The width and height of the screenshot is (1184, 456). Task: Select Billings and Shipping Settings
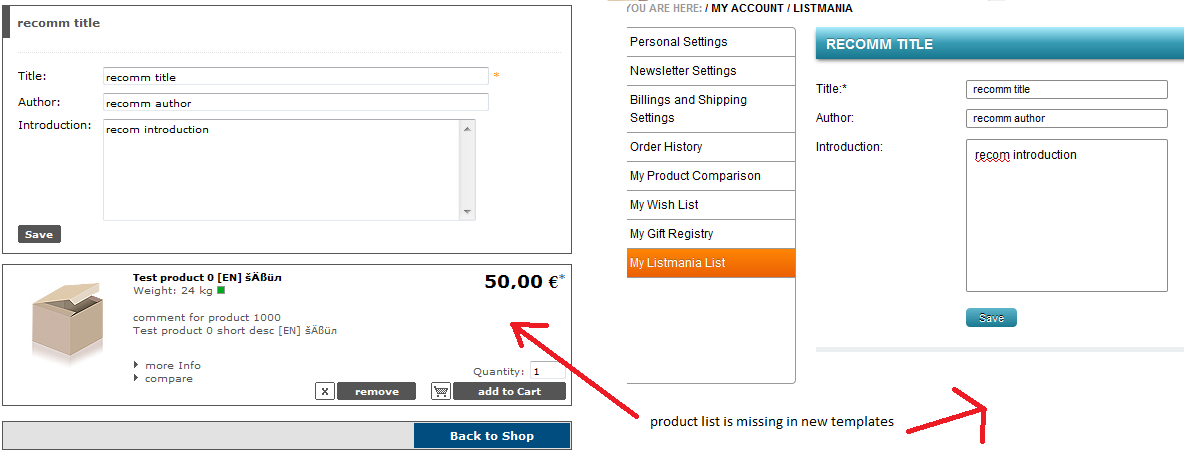coord(688,108)
